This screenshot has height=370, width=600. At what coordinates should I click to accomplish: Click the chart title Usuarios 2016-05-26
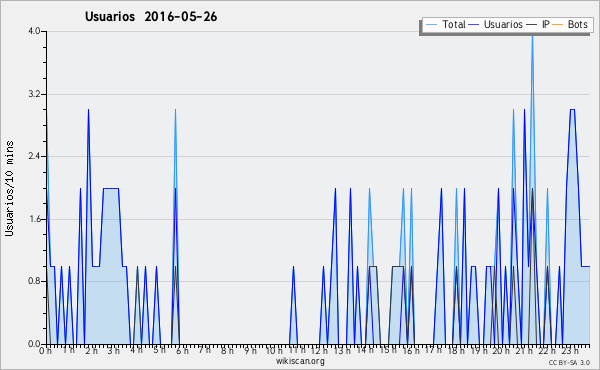pos(151,16)
